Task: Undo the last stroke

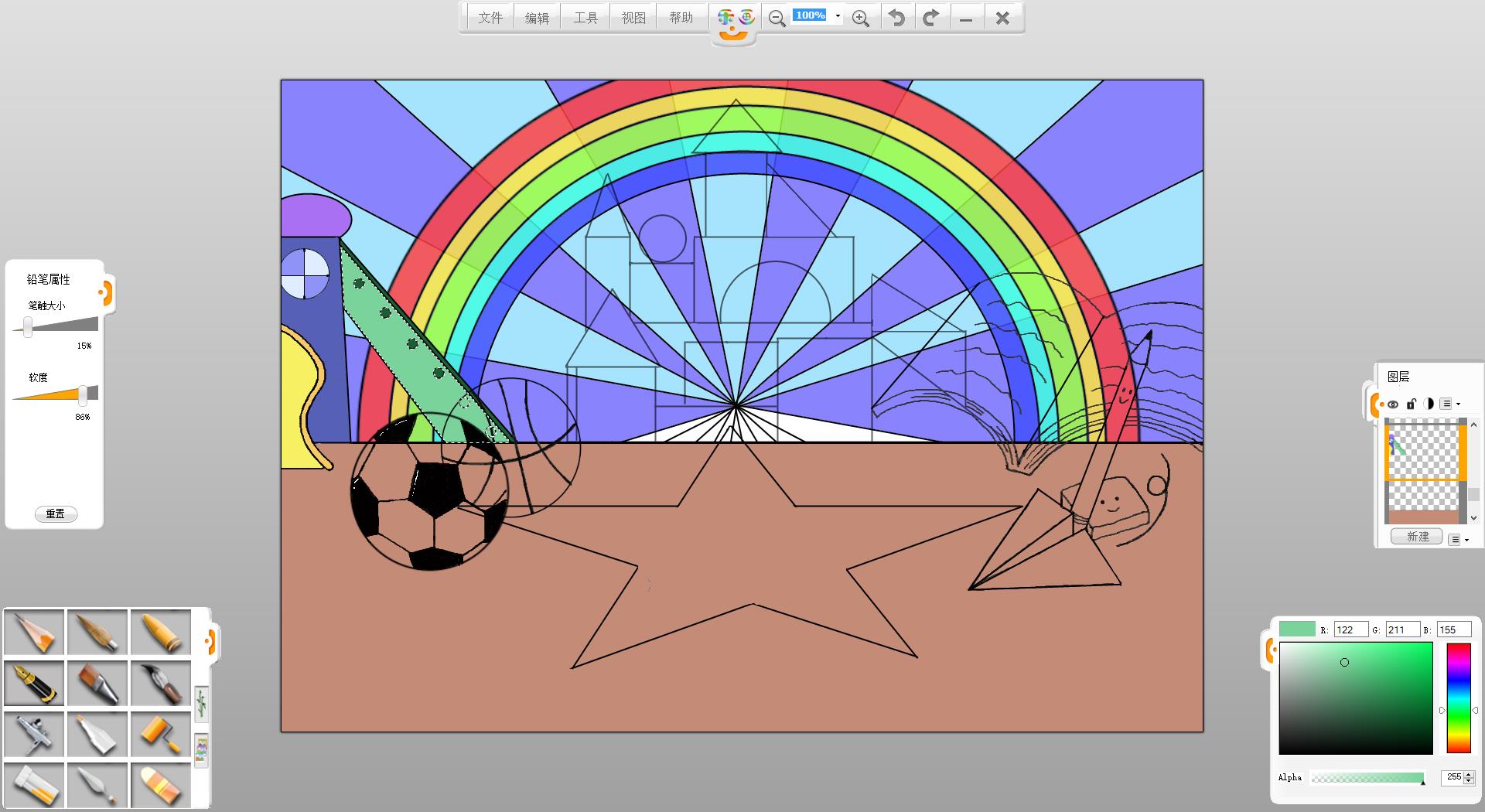Action: pyautogui.click(x=896, y=18)
